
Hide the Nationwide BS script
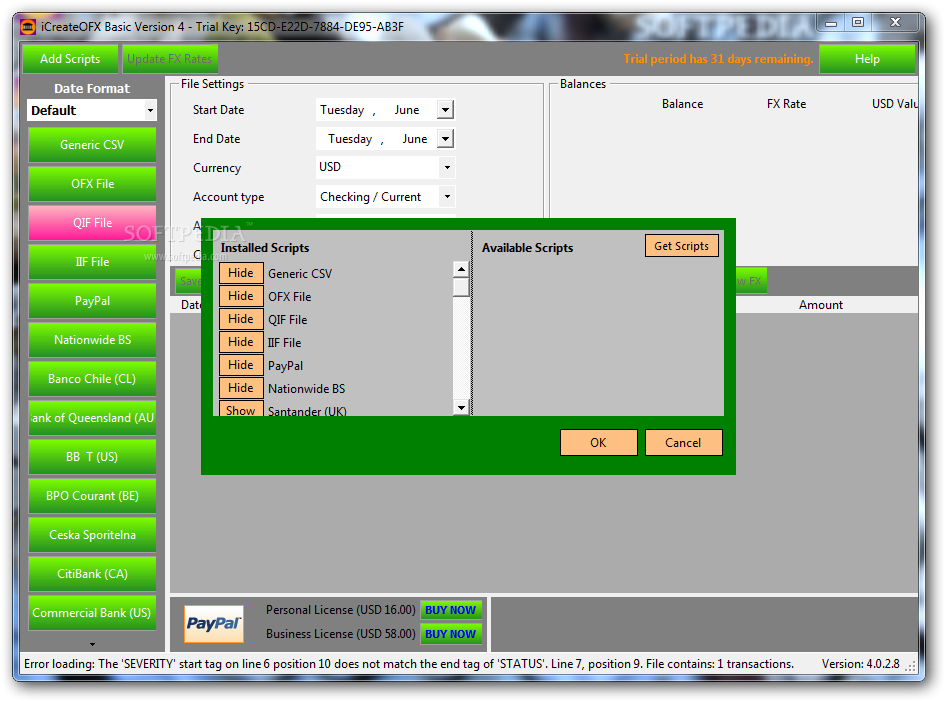coord(241,388)
